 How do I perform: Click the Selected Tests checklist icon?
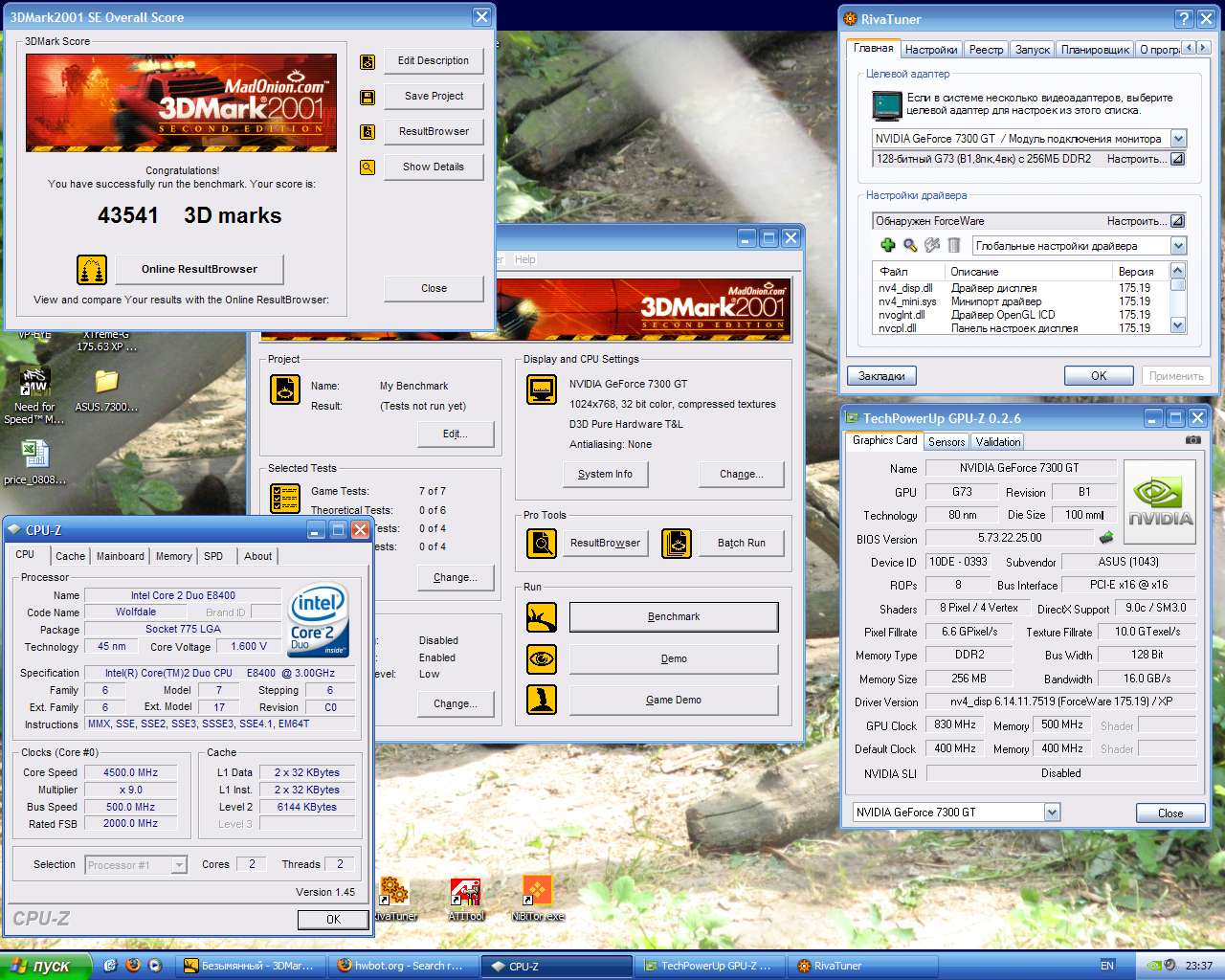[x=285, y=499]
